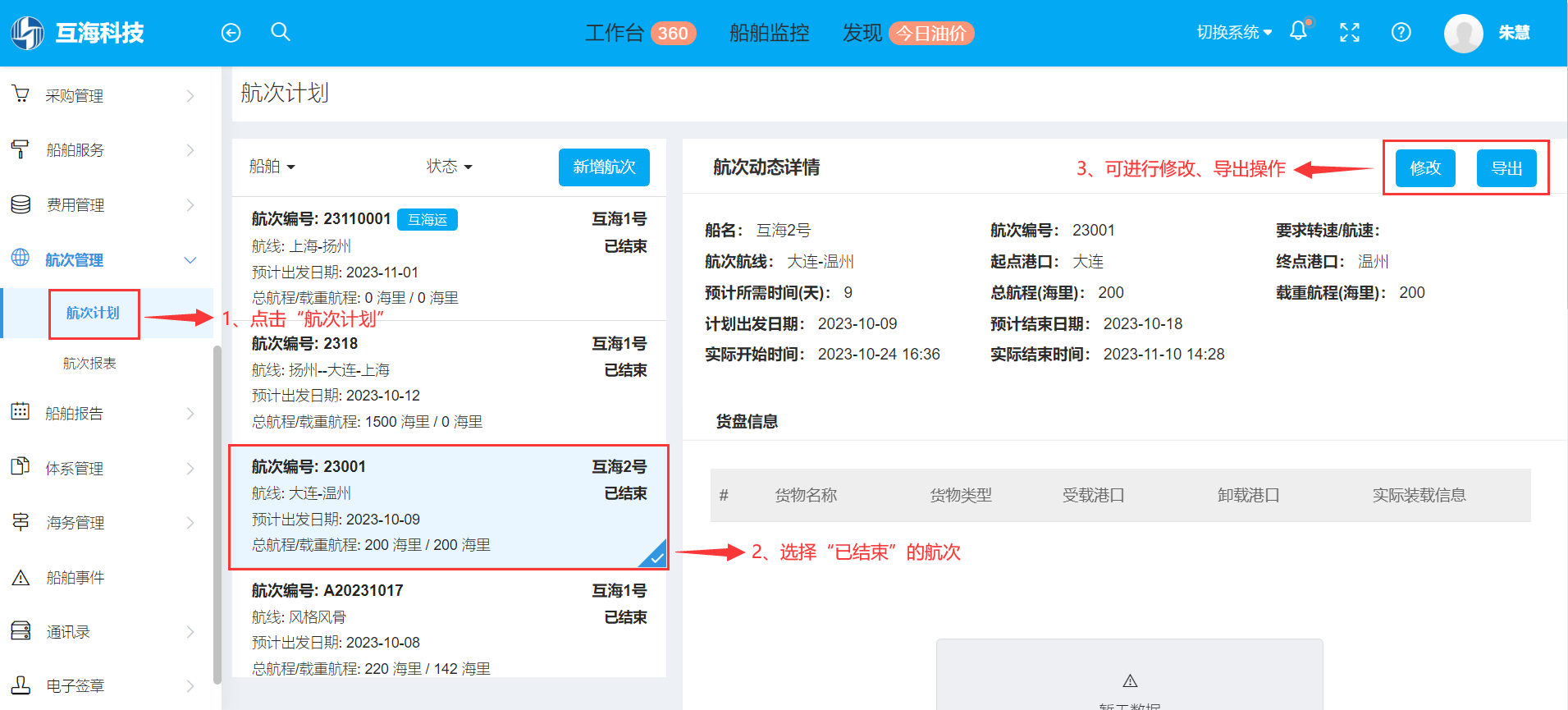This screenshot has height=710, width=1568.
Task: Click the 实际装载信息 column header
Action: click(1419, 495)
